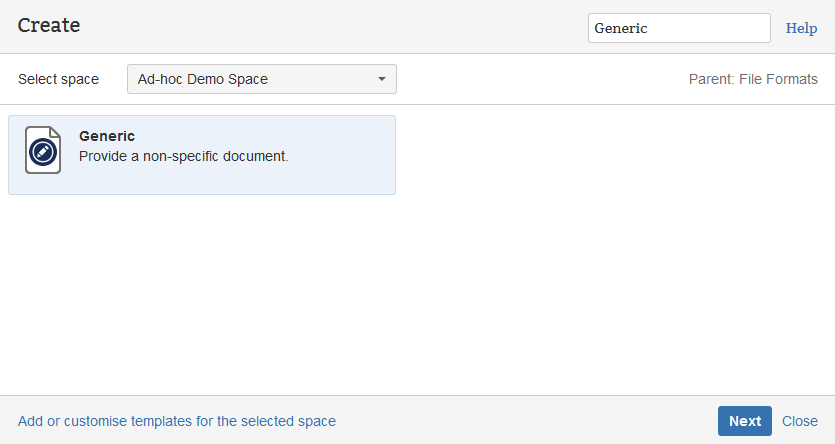Open "Add or customise templates" link
This screenshot has height=444, width=835.
click(177, 421)
